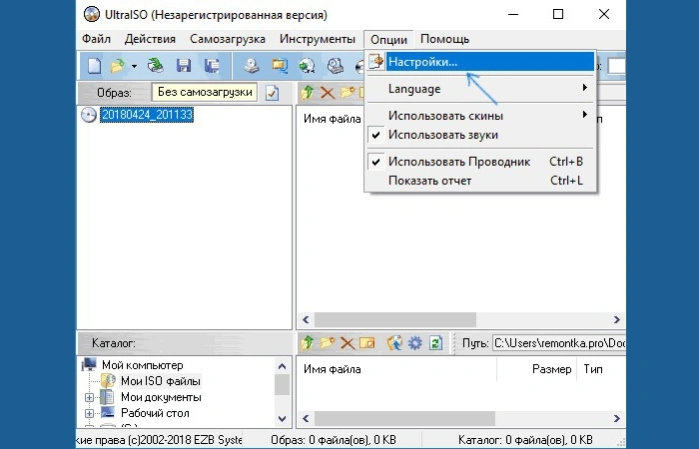Click the Compress ISO disc icon

307,66
